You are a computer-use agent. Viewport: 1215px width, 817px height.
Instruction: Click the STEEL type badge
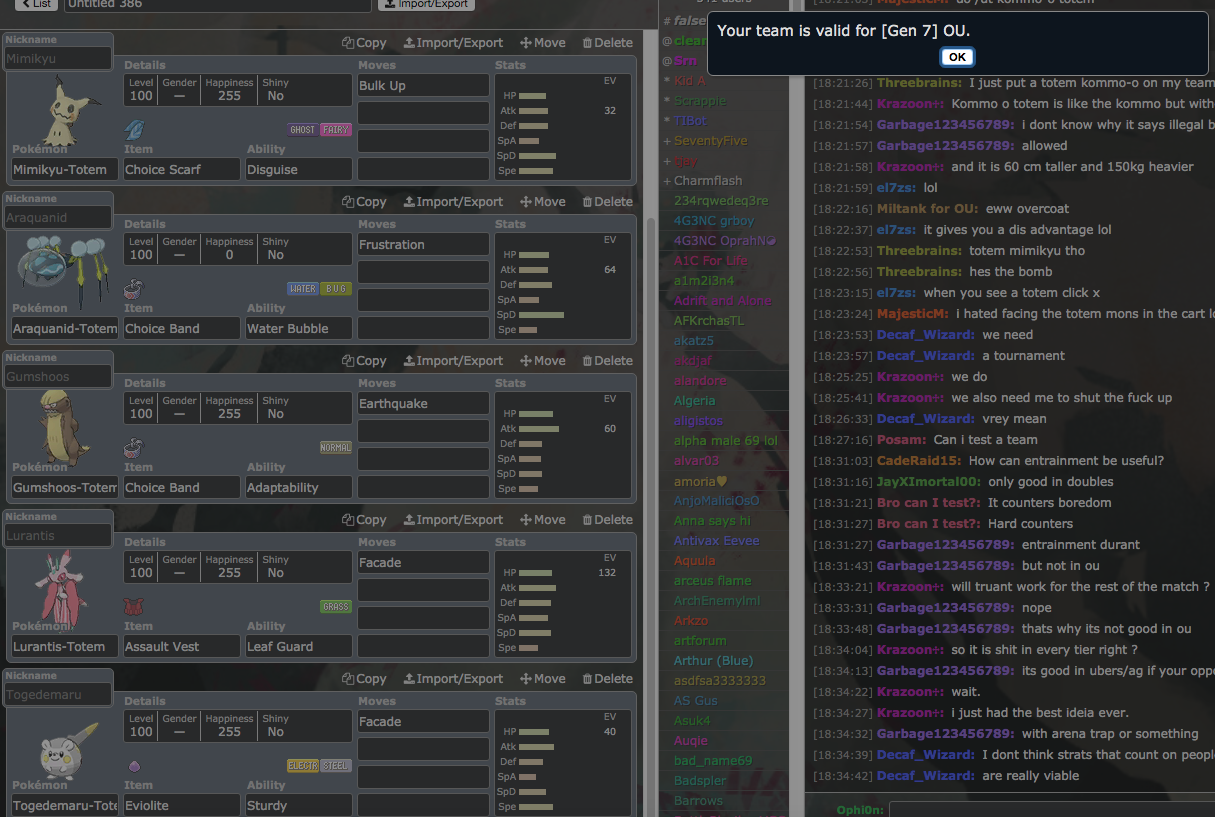335,766
